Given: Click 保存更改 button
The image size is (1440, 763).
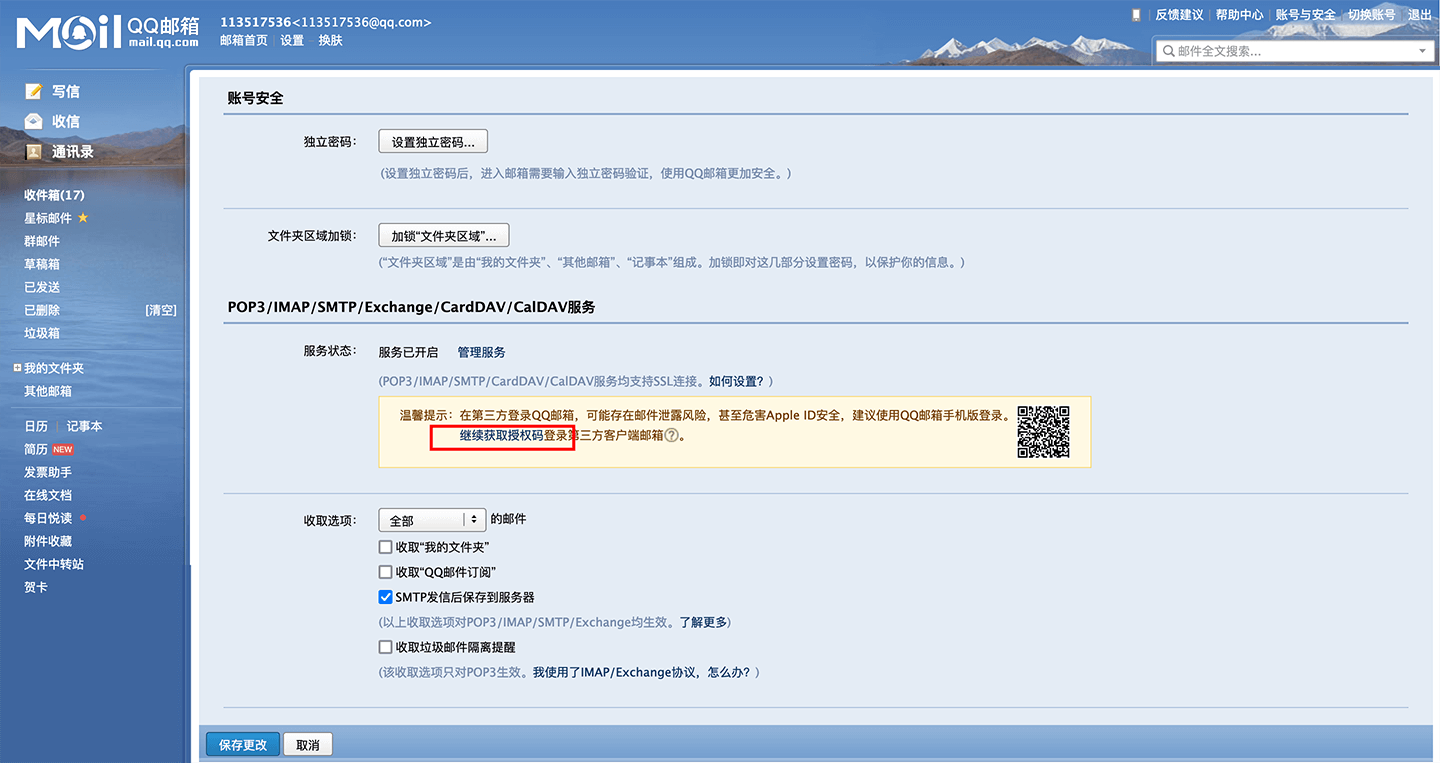Looking at the screenshot, I should pyautogui.click(x=243, y=745).
